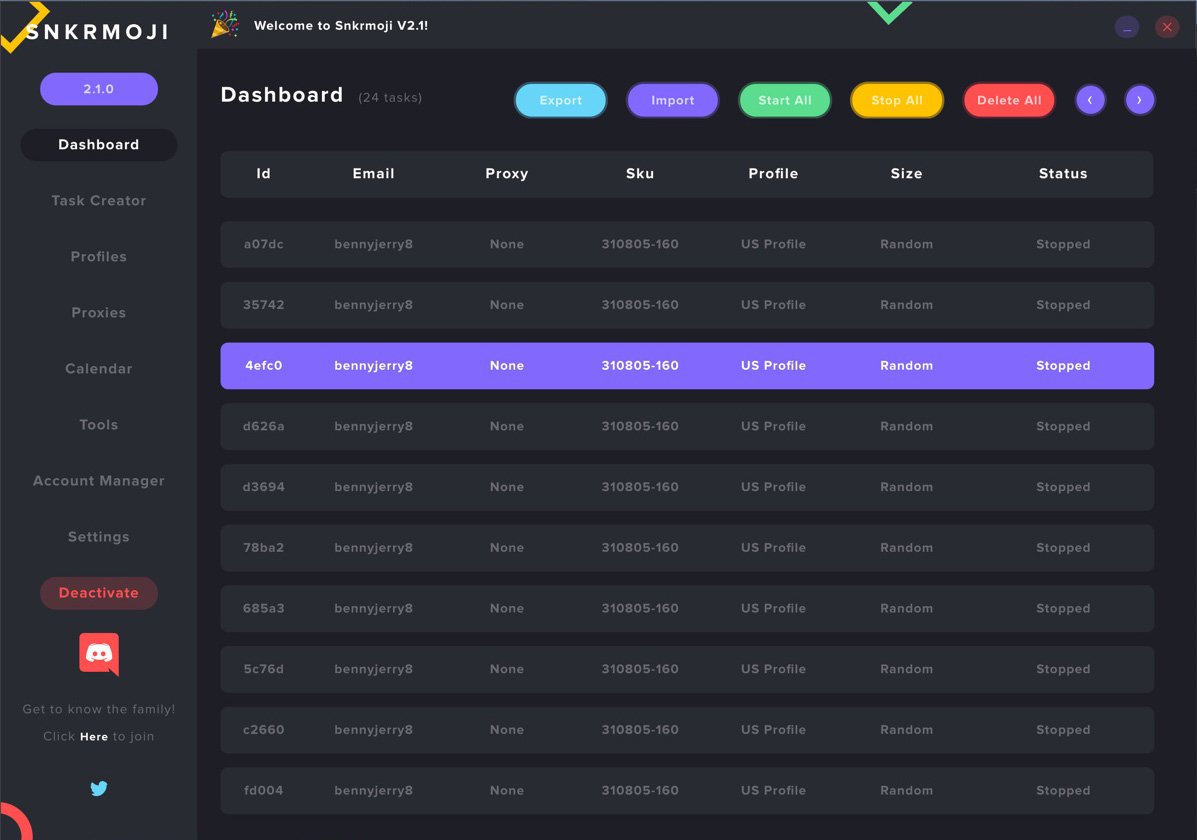The width and height of the screenshot is (1197, 840).
Task: Click the Deactivate button
Action: tap(98, 593)
